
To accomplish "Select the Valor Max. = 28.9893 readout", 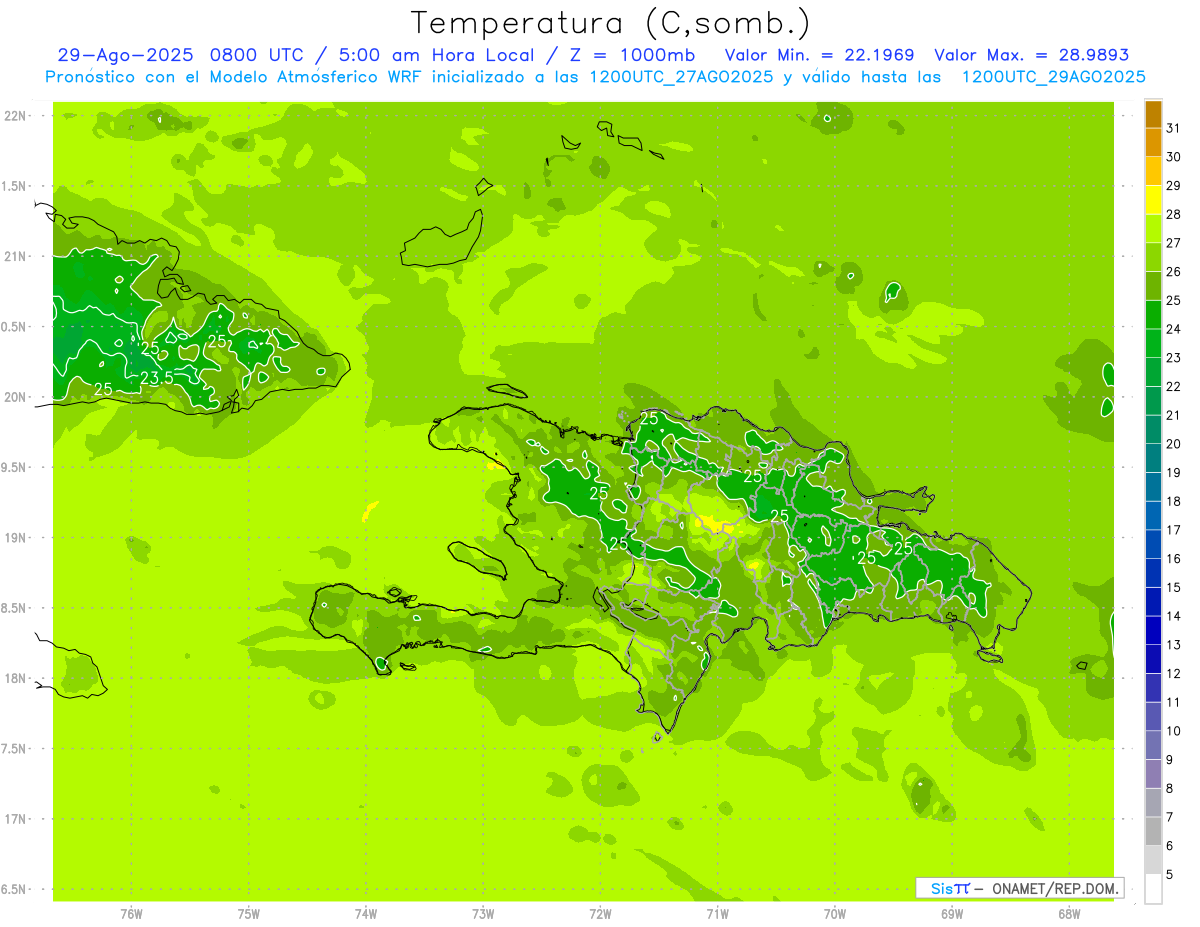I will [x=1031, y=55].
